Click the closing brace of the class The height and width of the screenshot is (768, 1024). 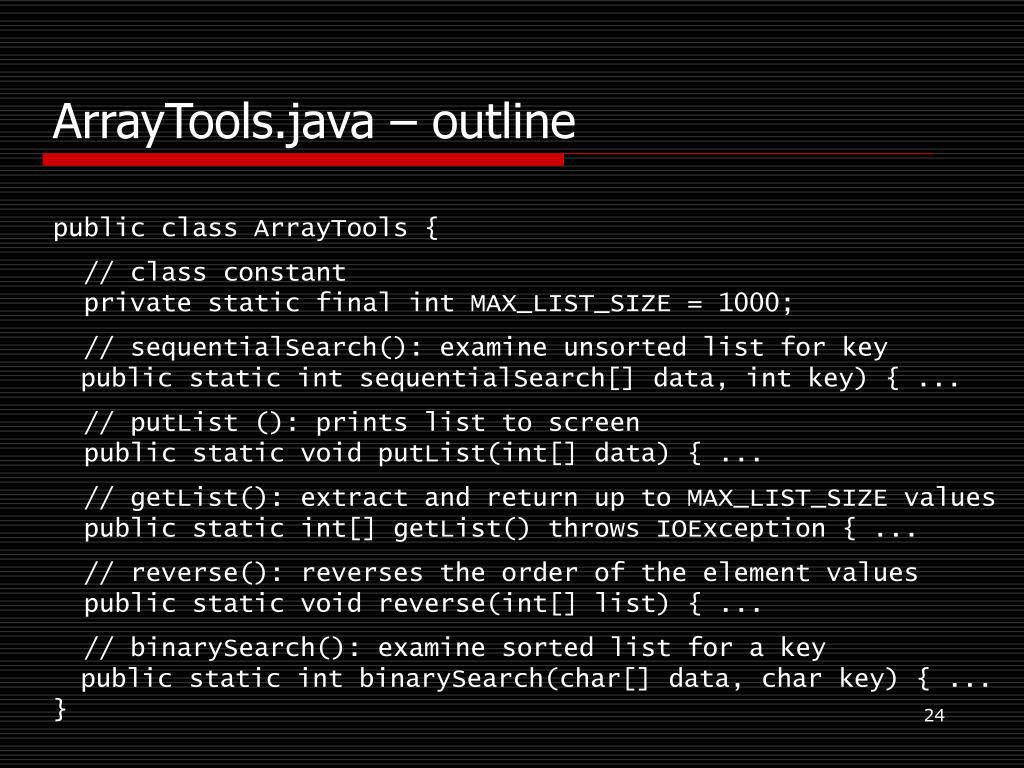point(60,709)
